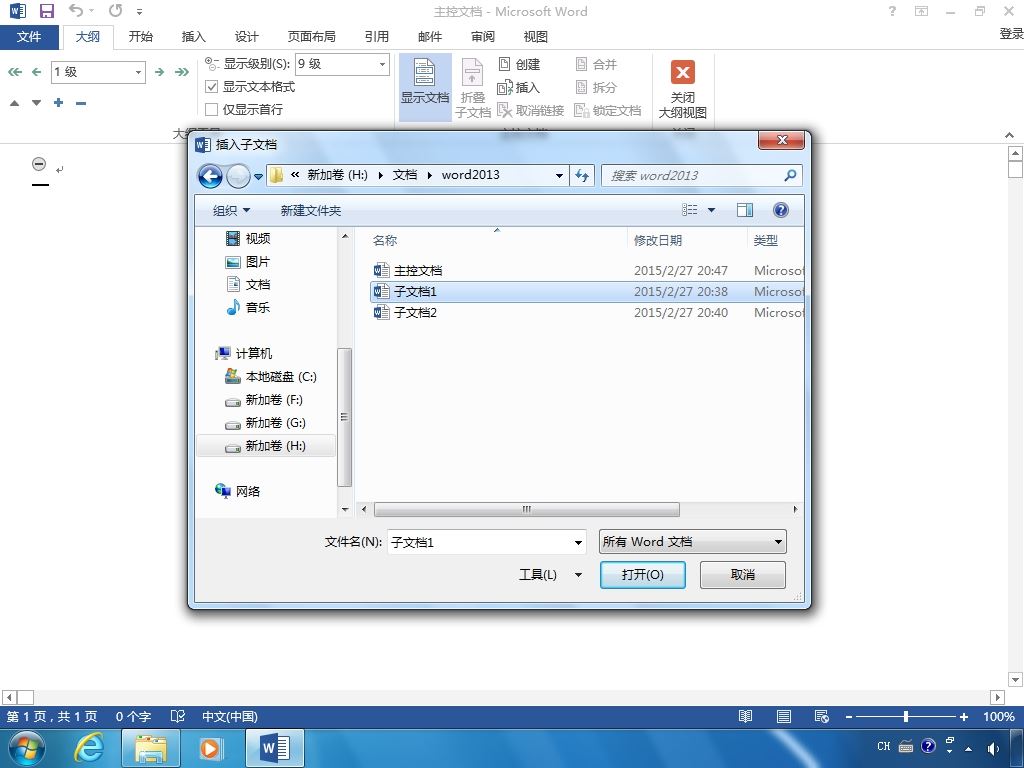Viewport: 1024px width, 768px height.
Task: Click the Redo icon in the quick access toolbar
Action: tap(116, 10)
